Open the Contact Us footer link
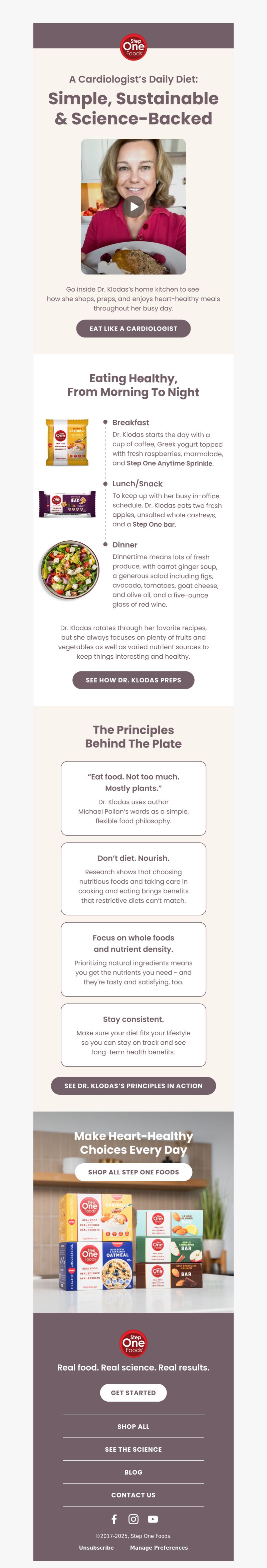Image resolution: width=267 pixels, height=1568 pixels. pos(133,1495)
